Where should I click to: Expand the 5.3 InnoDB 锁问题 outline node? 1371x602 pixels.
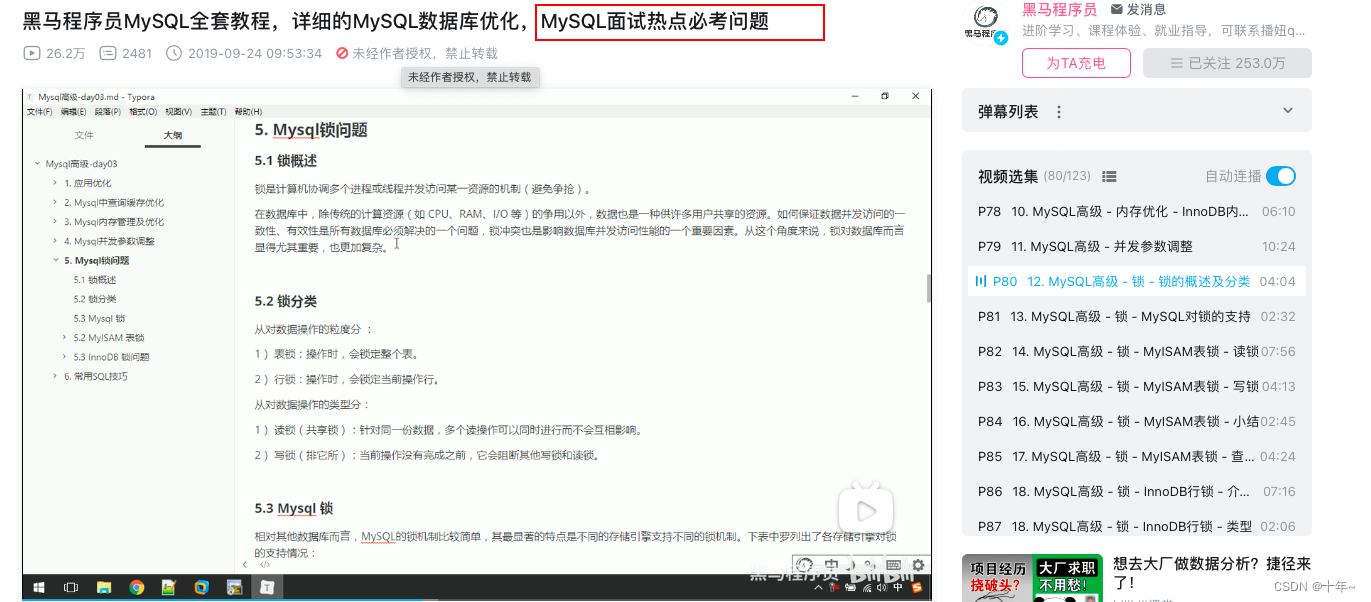click(65, 357)
